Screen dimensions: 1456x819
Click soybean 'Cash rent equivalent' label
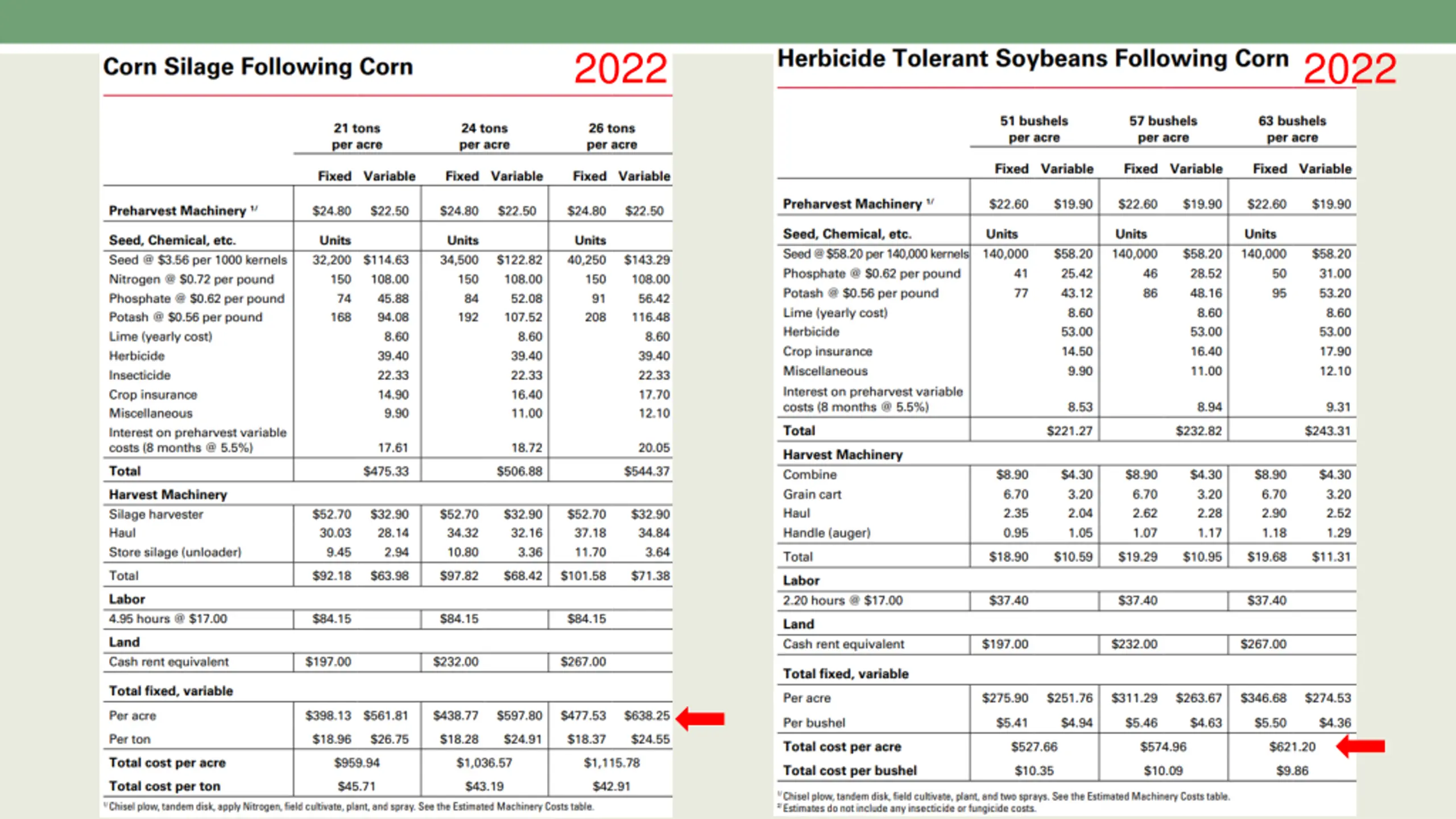coord(843,644)
